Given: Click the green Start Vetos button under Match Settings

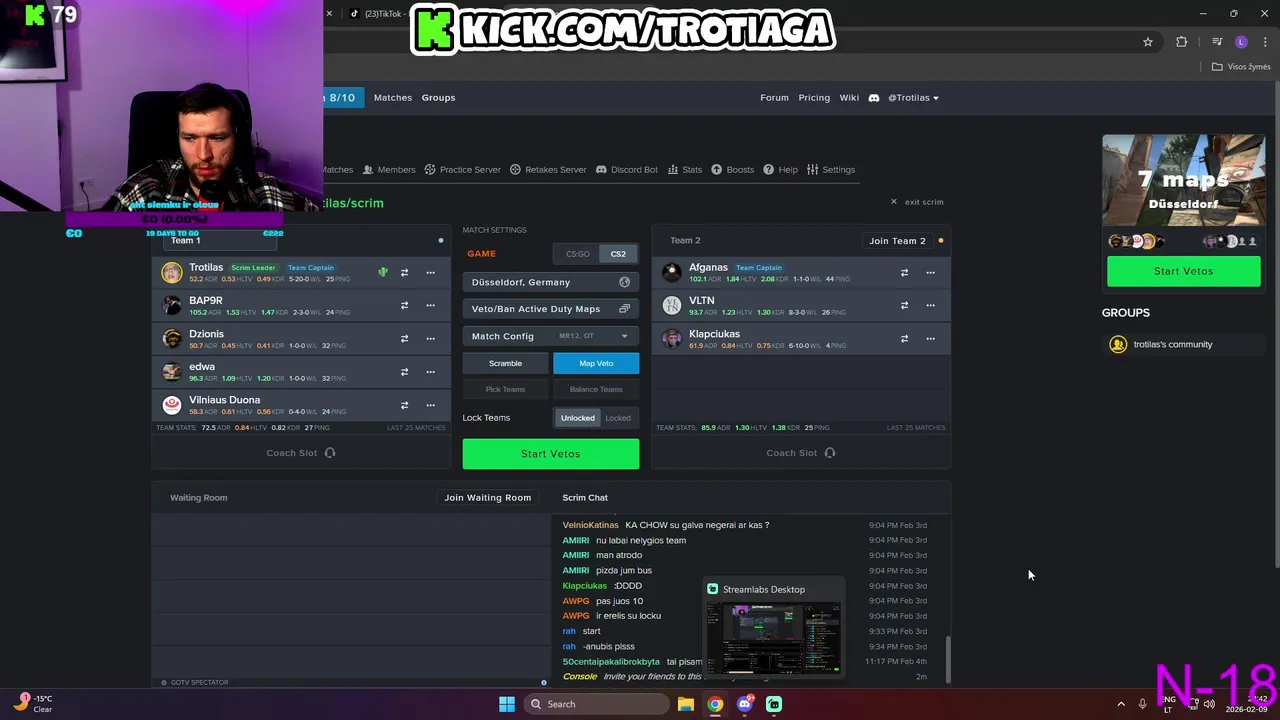Looking at the screenshot, I should (x=550, y=454).
